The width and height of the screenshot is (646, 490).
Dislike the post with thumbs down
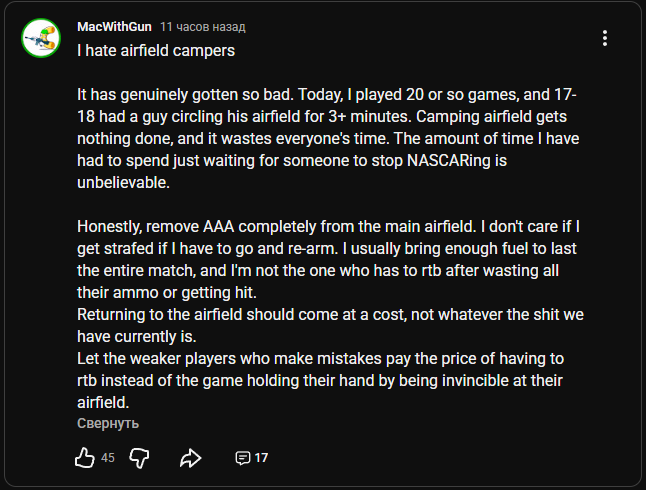point(139,458)
